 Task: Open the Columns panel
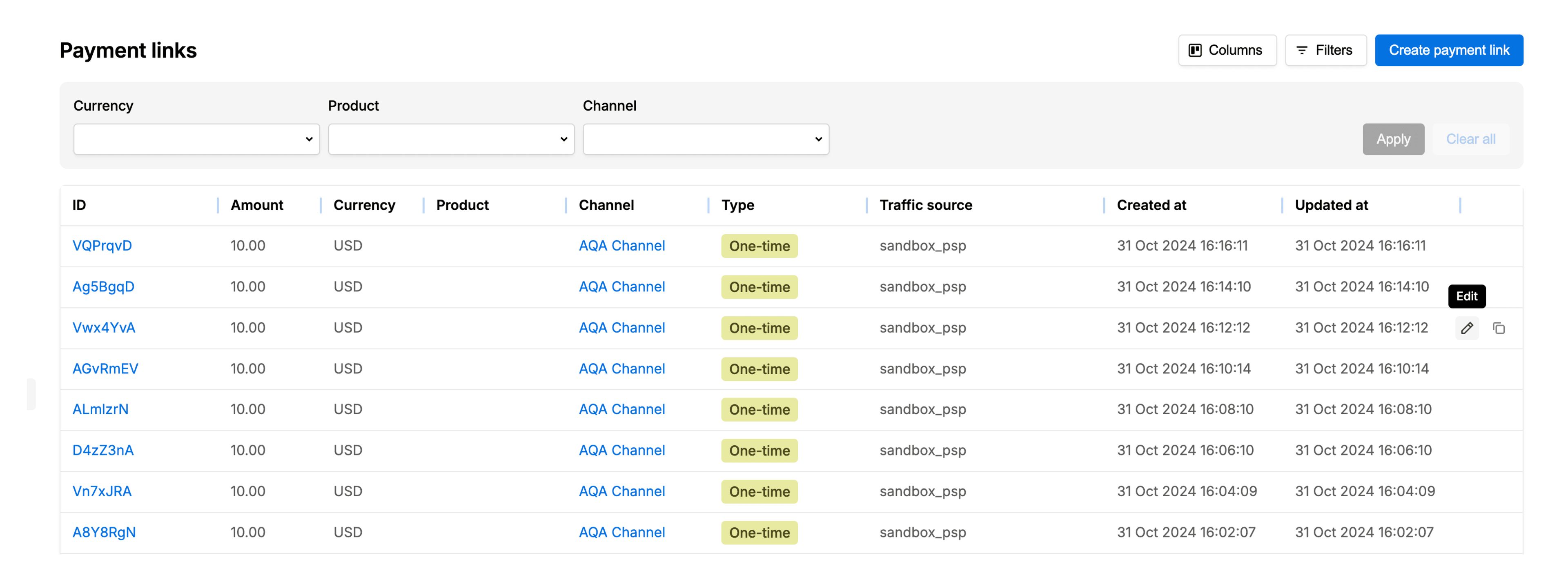tap(1227, 50)
